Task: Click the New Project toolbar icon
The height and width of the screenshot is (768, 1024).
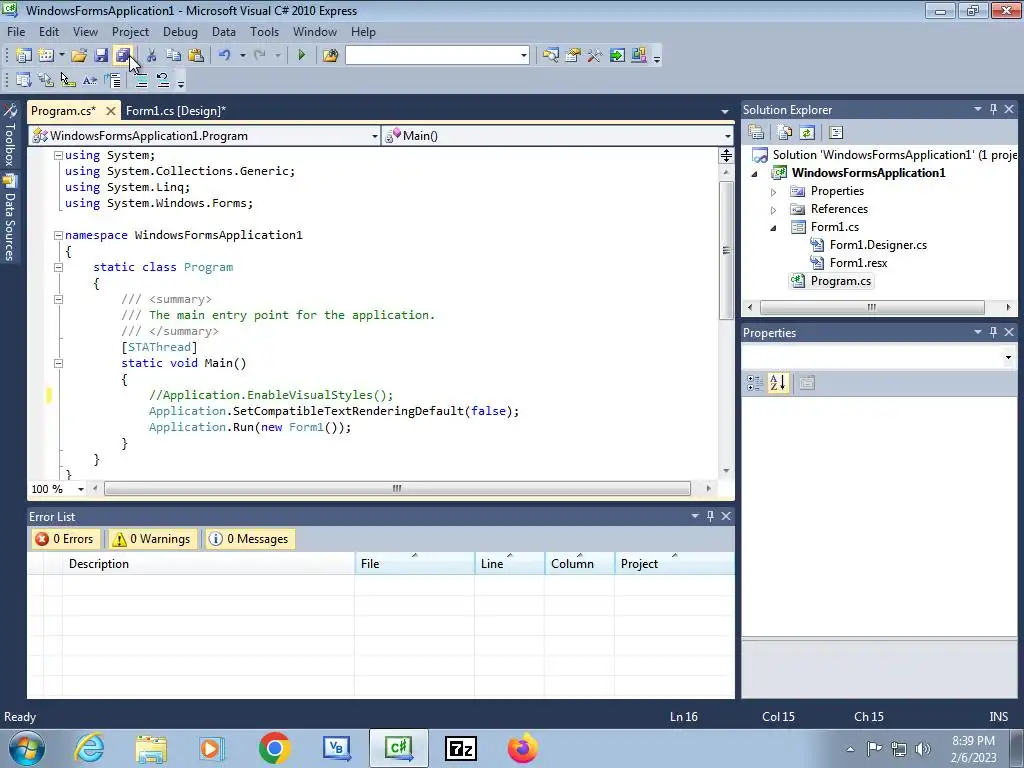Action: click(x=24, y=56)
